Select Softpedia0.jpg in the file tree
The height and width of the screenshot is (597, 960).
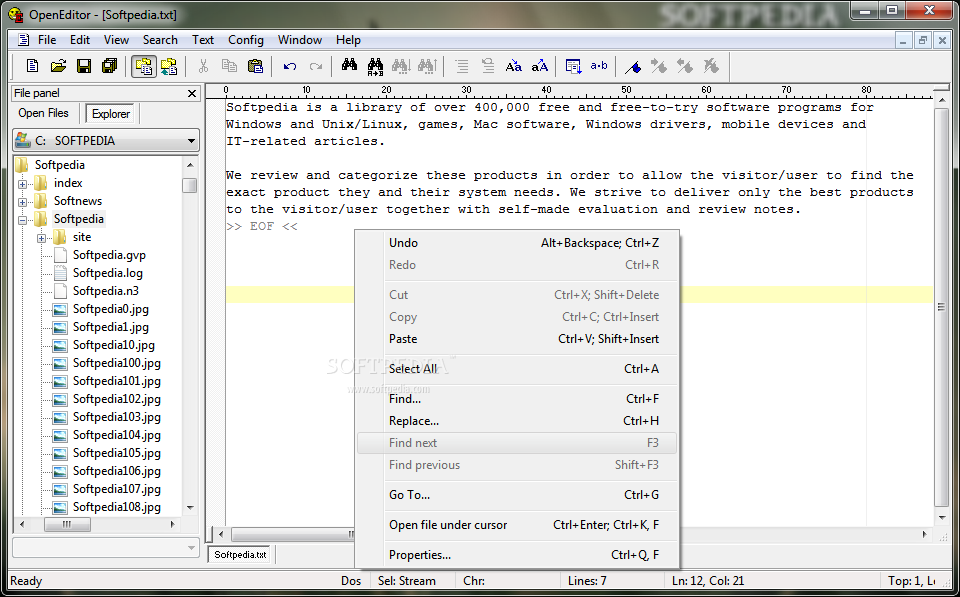tap(110, 309)
